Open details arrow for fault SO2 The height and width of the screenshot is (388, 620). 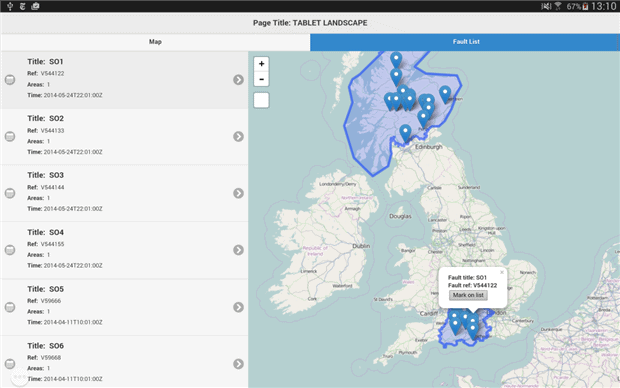(238, 136)
